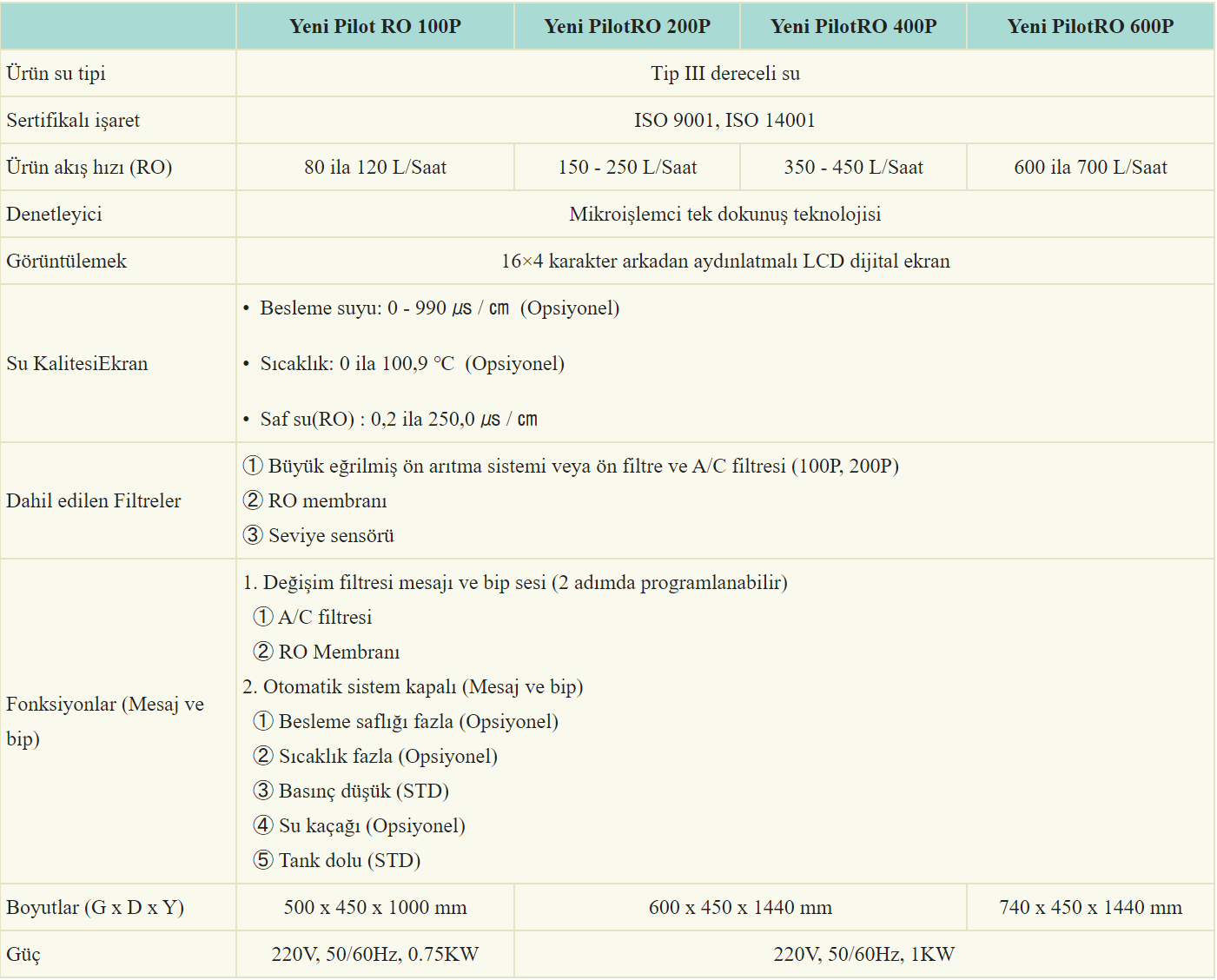Image resolution: width=1217 pixels, height=980 pixels.
Task: Click the 'Büyük eğrilmiş ön arıtma sistemi' line
Action: [x=571, y=466]
